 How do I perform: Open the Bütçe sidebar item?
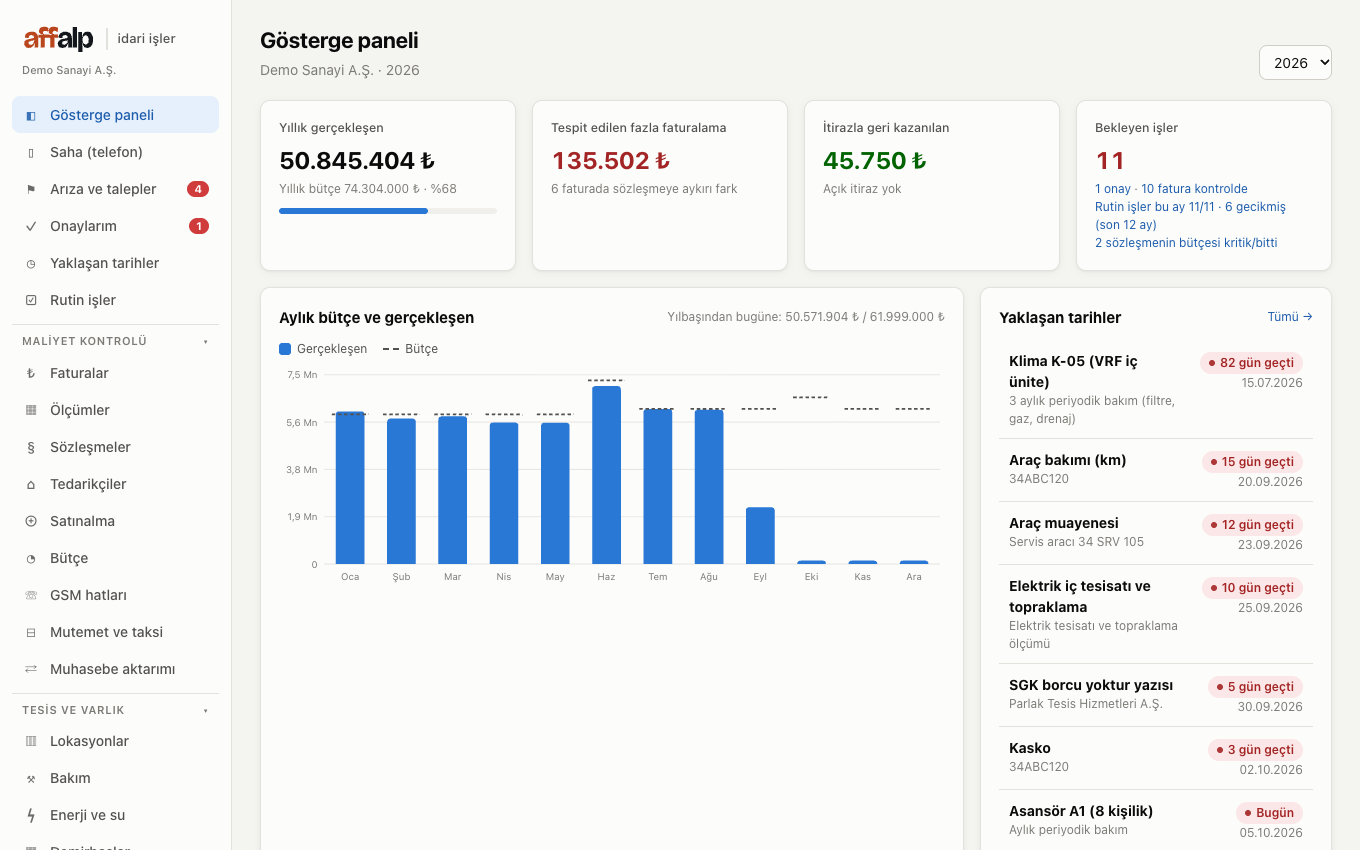[115, 558]
